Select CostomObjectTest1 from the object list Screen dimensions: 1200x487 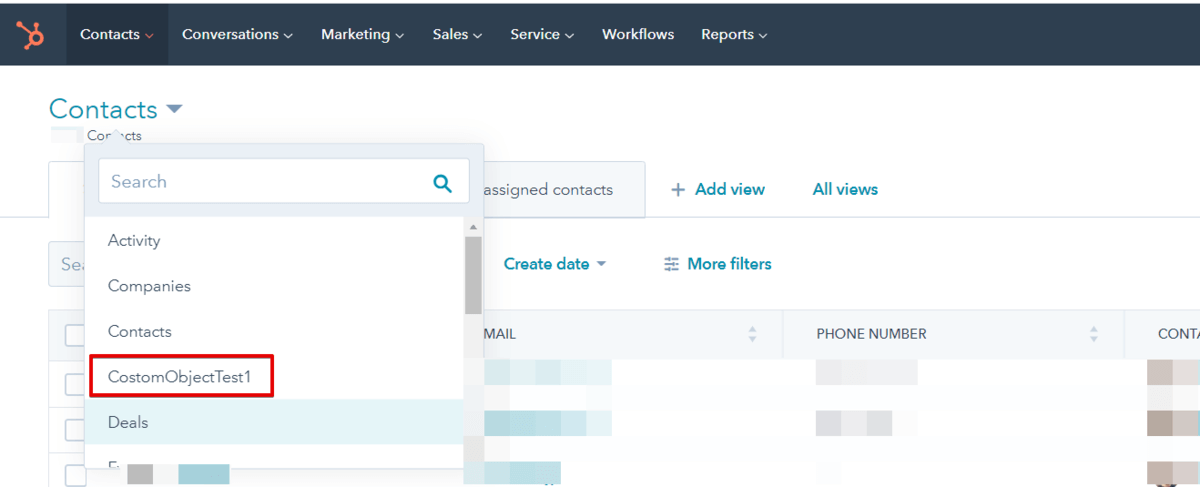click(181, 377)
